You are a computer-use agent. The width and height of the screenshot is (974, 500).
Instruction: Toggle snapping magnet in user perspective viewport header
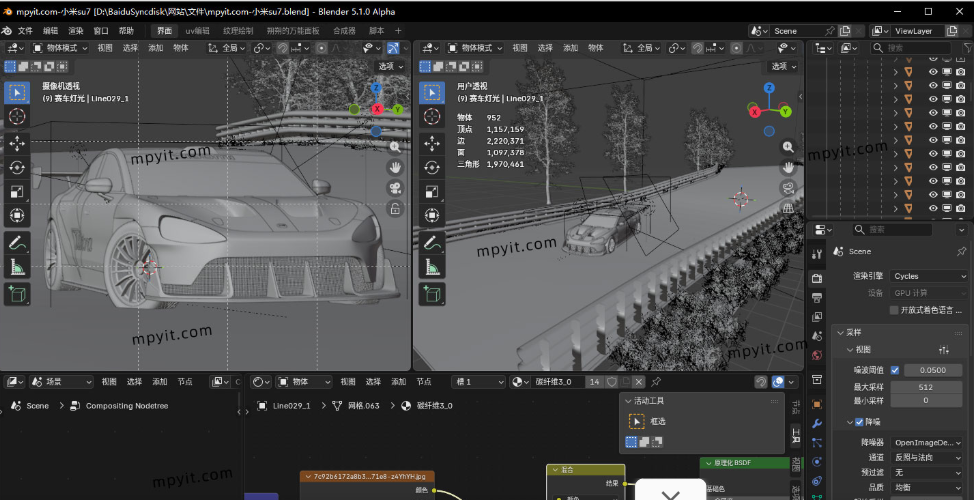(x=698, y=48)
